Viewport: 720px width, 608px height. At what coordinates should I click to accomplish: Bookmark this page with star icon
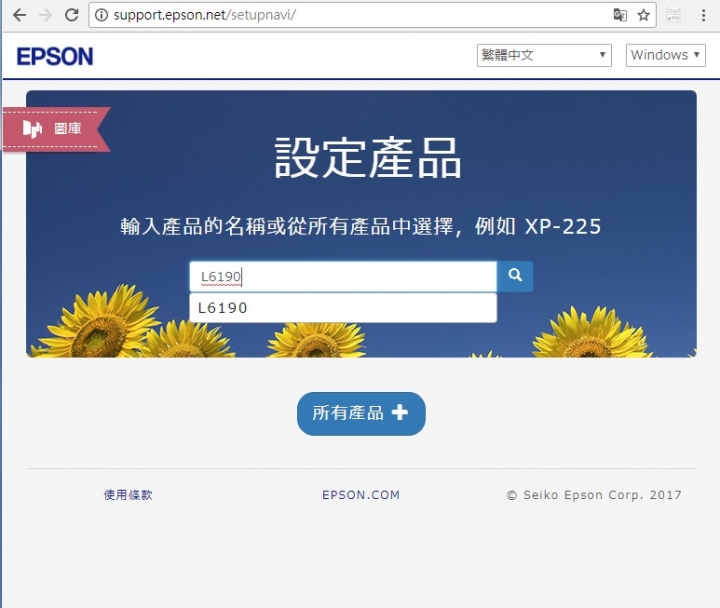pos(643,15)
